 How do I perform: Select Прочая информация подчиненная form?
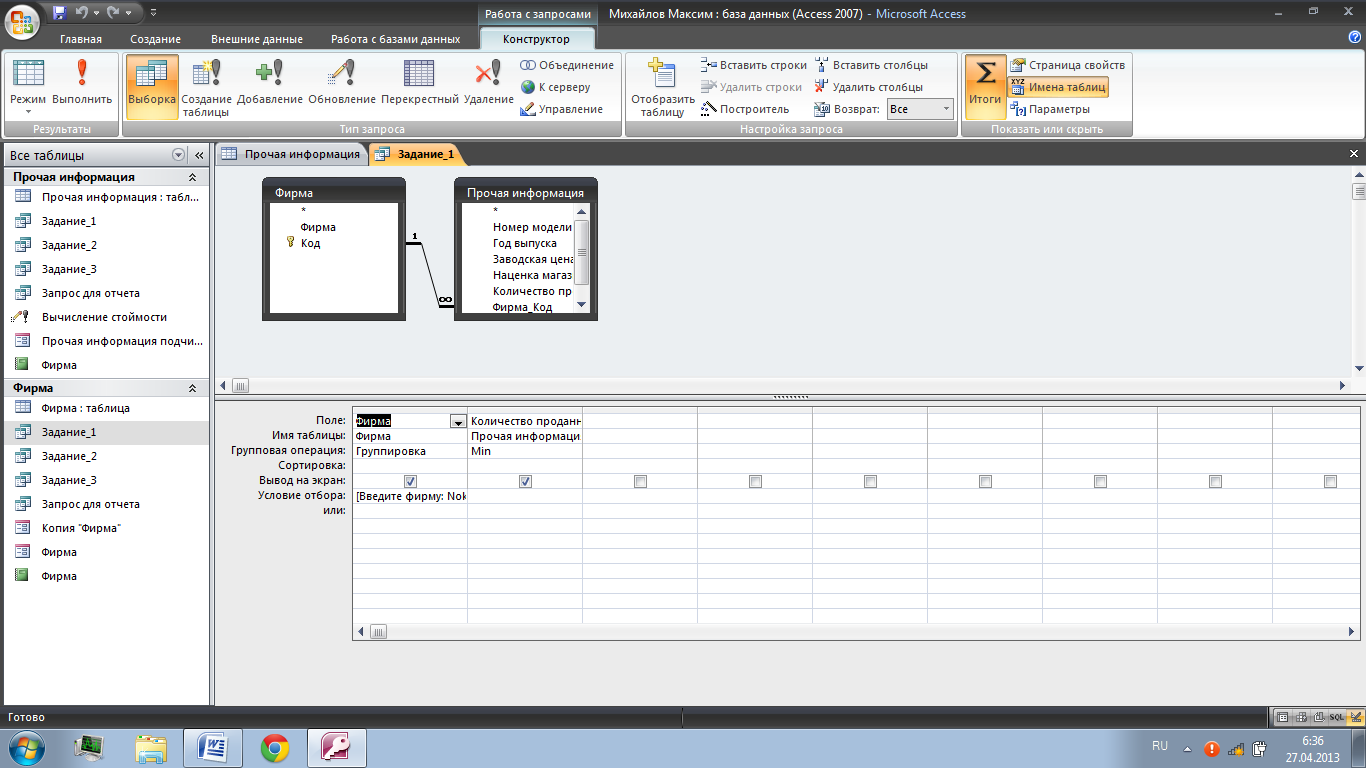pyautogui.click(x=105, y=341)
